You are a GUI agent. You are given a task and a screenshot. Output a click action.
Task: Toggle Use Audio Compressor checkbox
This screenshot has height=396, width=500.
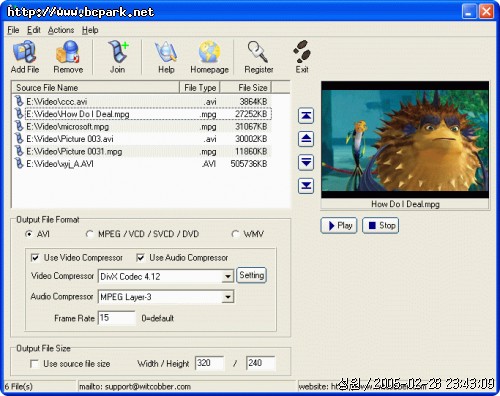pyautogui.click(x=140, y=258)
